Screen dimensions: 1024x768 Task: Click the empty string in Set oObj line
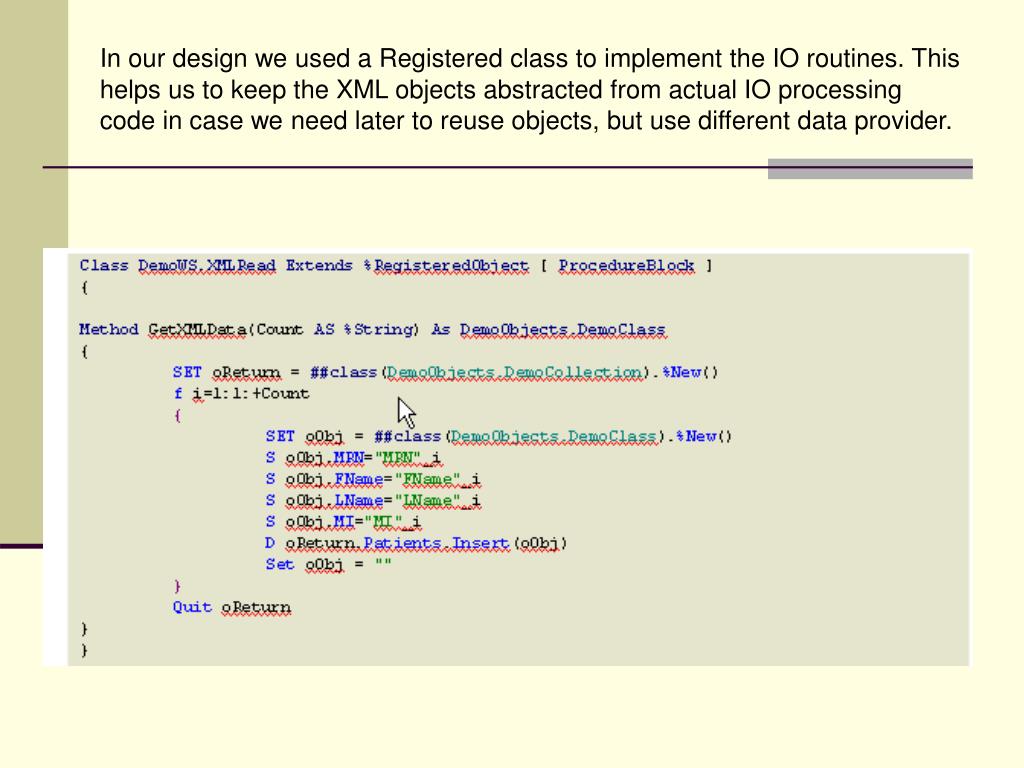[x=382, y=565]
